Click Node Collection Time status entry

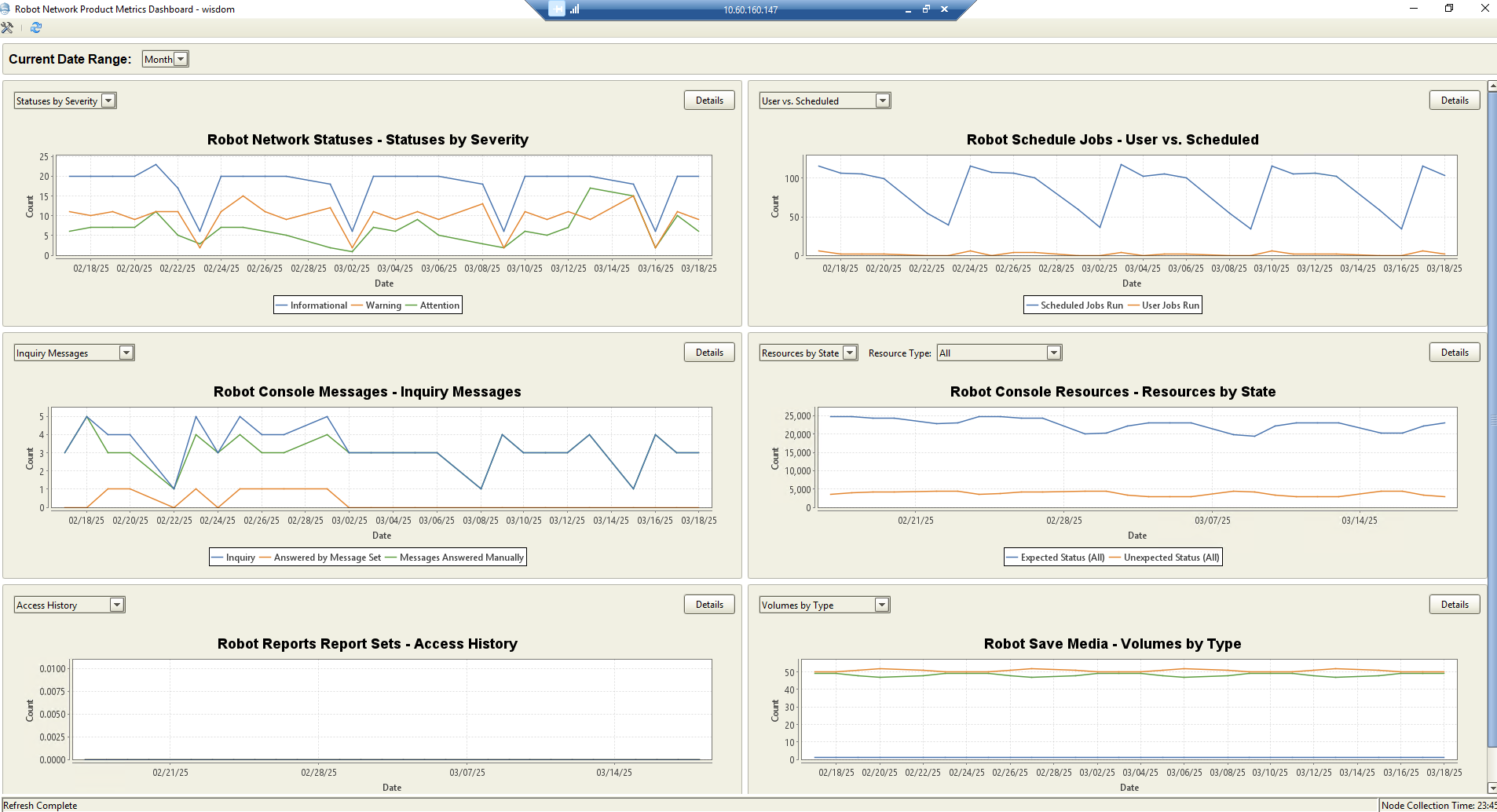(1438, 806)
